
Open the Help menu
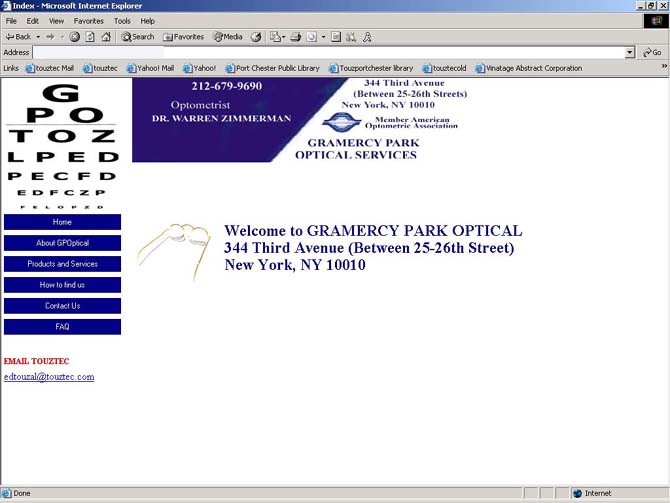coord(147,21)
